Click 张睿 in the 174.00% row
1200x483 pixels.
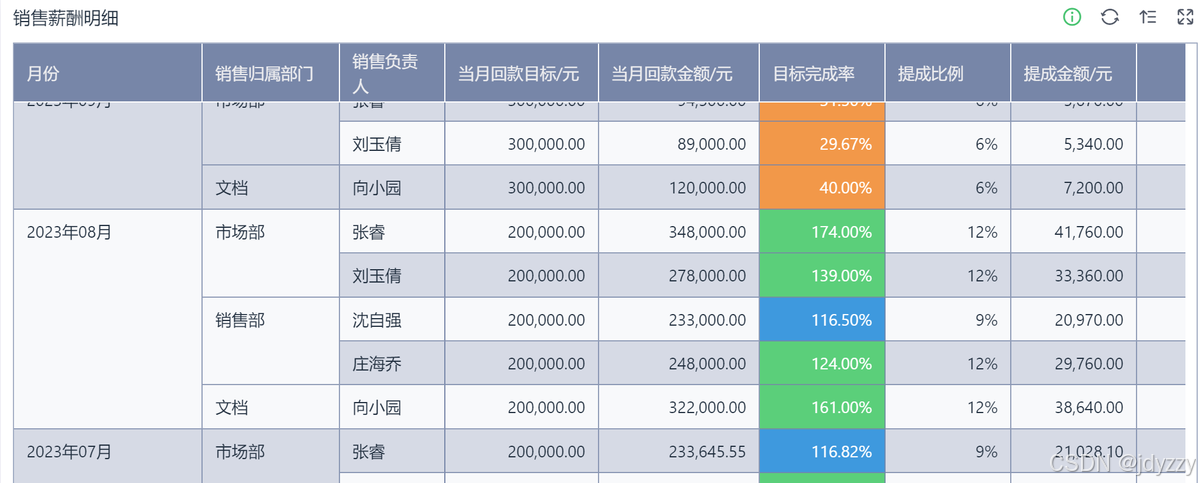pyautogui.click(x=392, y=232)
